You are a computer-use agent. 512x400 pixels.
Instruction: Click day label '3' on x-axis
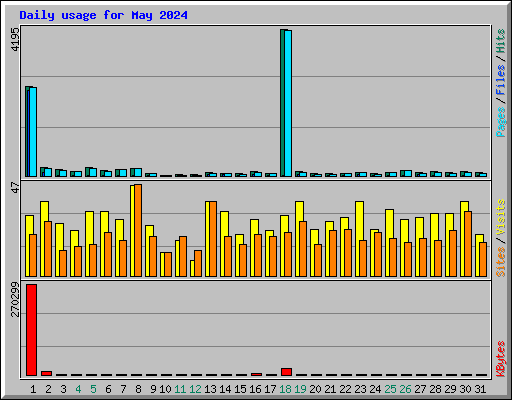coord(63,389)
